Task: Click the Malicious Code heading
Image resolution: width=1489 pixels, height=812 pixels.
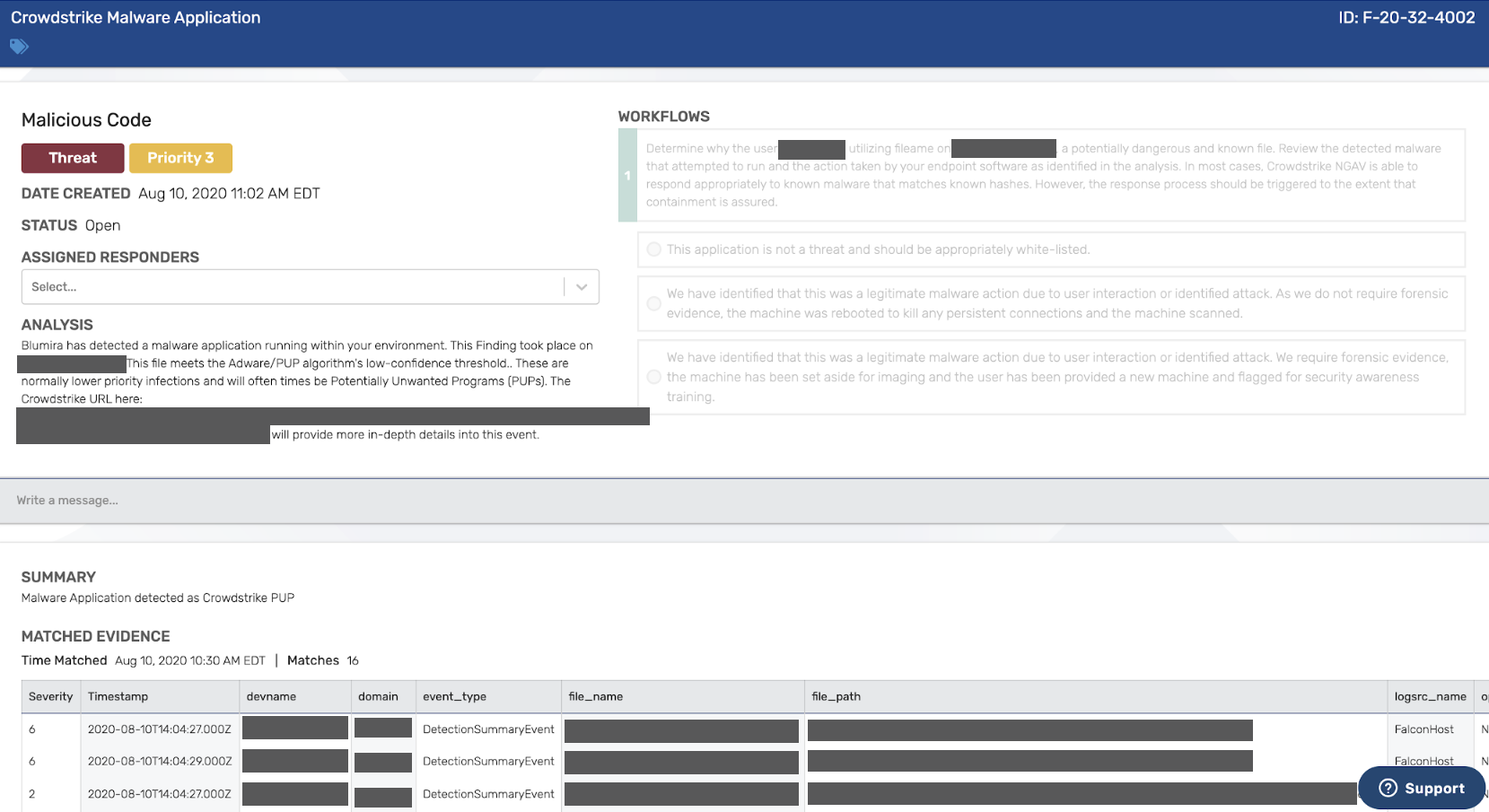Action: (x=86, y=120)
